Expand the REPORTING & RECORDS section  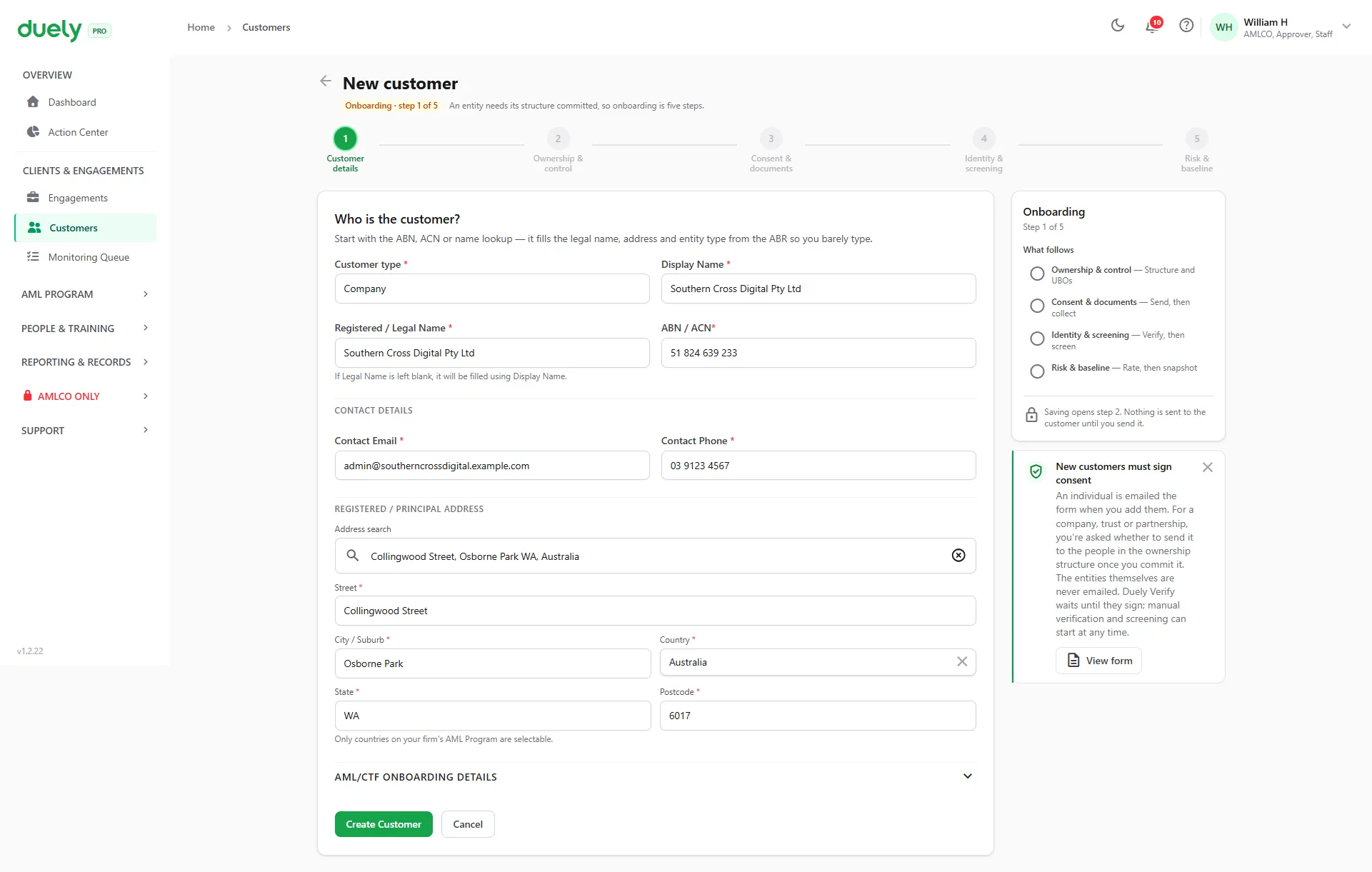(86, 362)
